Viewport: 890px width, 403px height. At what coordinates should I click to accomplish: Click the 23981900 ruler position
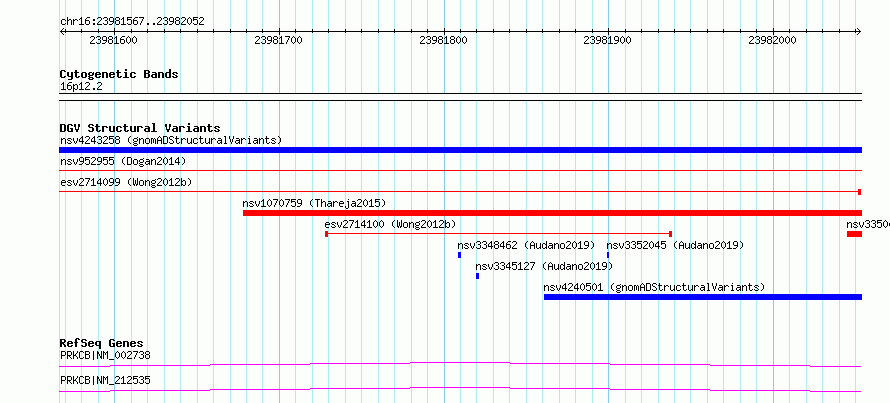[x=608, y=40]
